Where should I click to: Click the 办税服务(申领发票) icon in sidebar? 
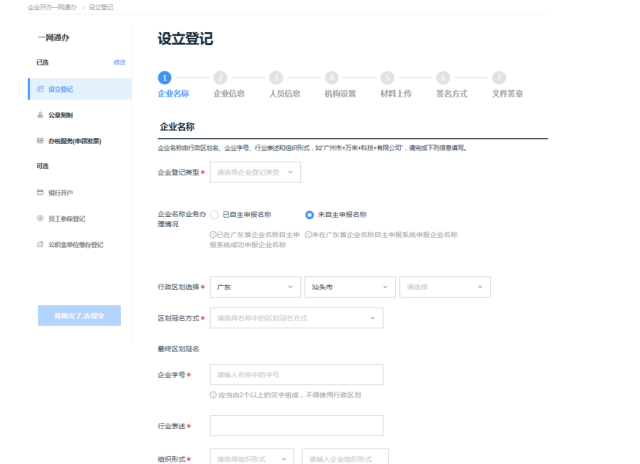click(x=40, y=141)
